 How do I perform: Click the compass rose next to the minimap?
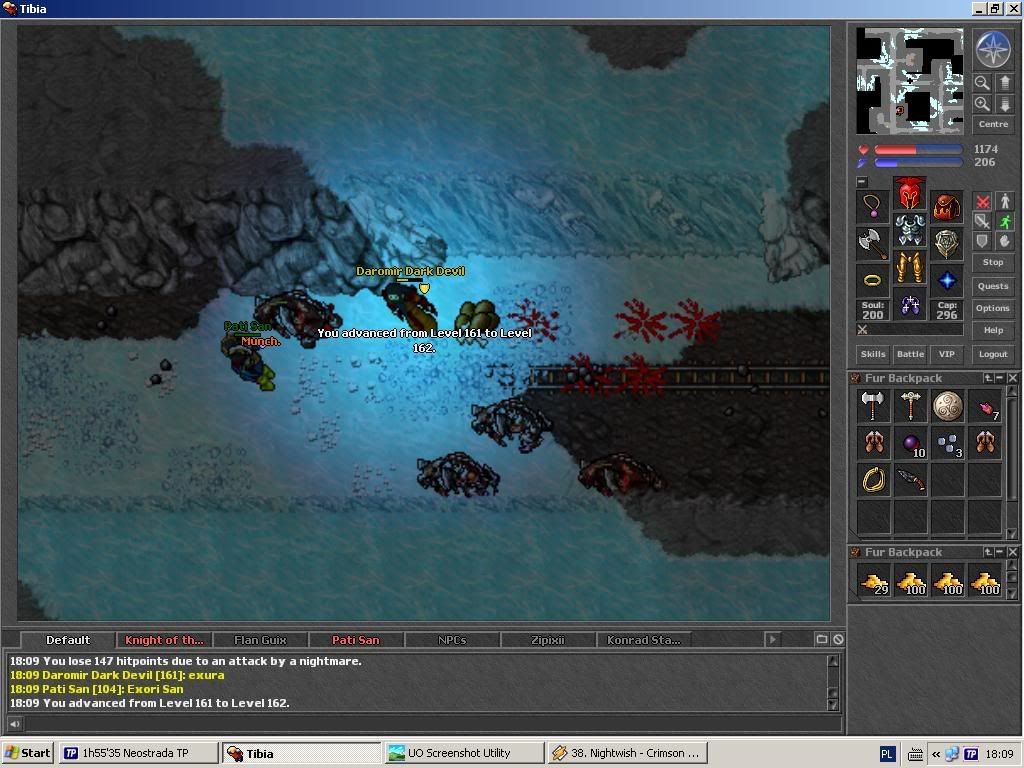993,50
